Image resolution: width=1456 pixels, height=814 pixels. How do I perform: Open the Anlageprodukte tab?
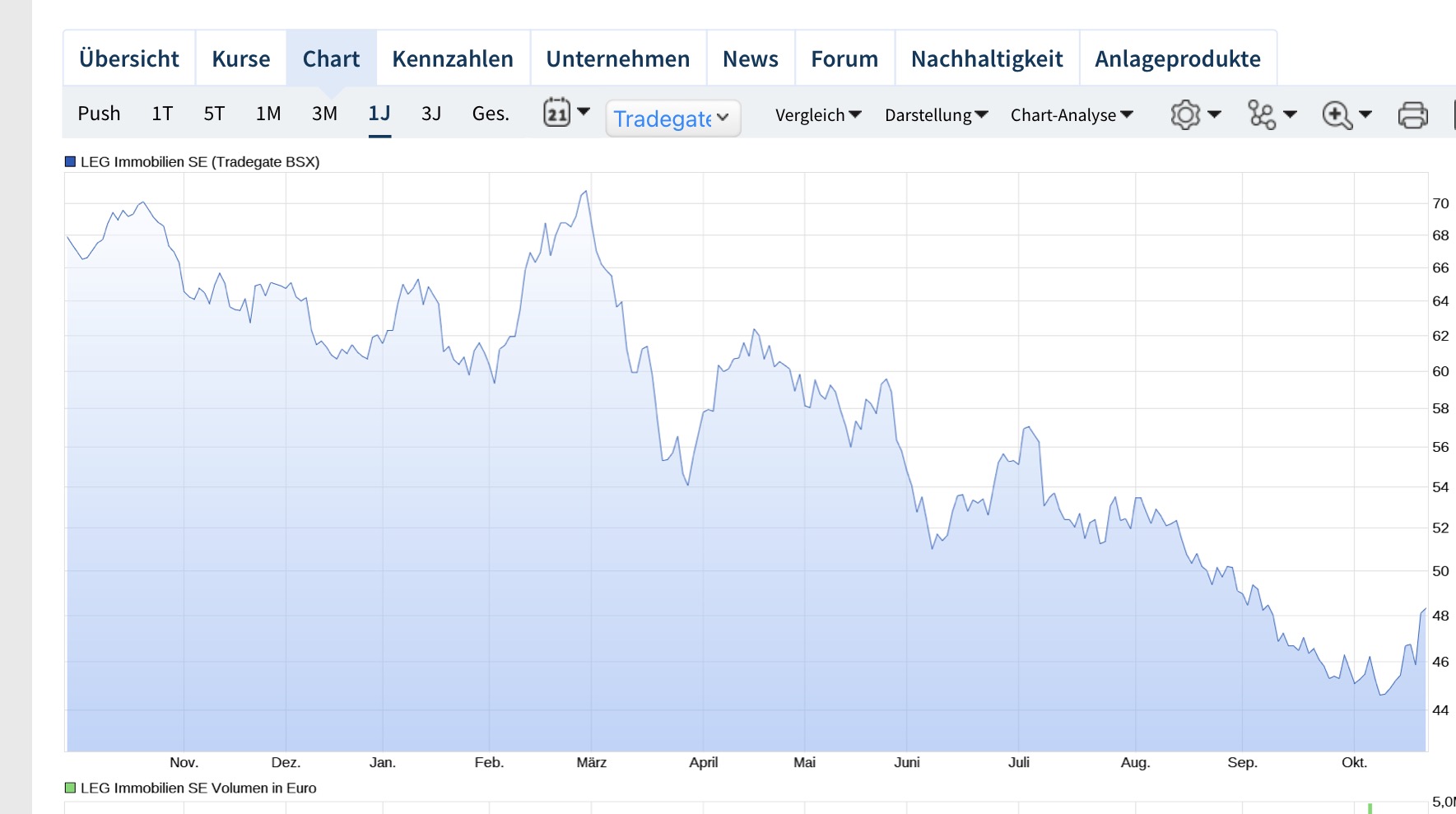point(1178,58)
